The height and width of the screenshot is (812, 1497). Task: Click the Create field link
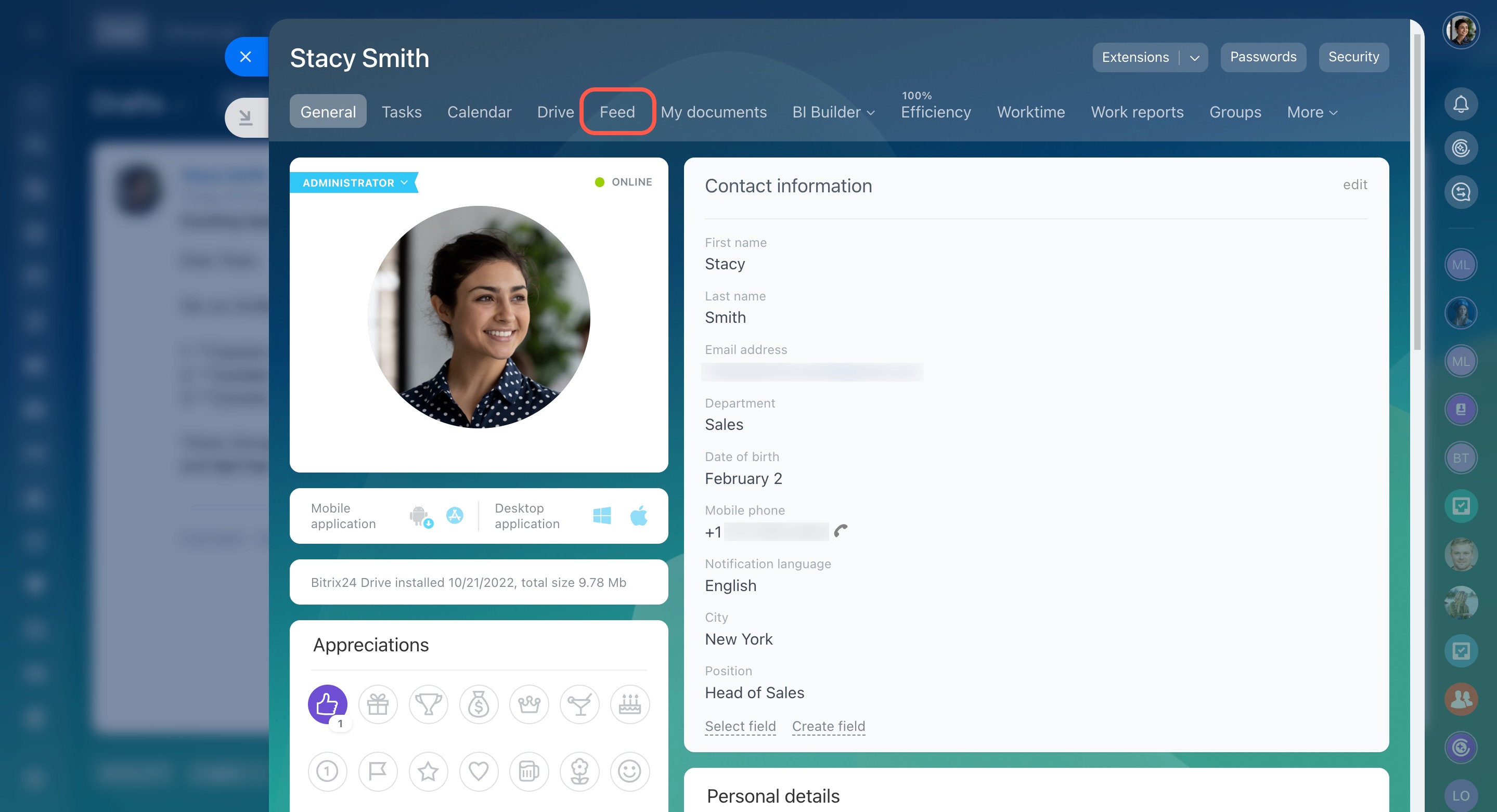point(828,726)
